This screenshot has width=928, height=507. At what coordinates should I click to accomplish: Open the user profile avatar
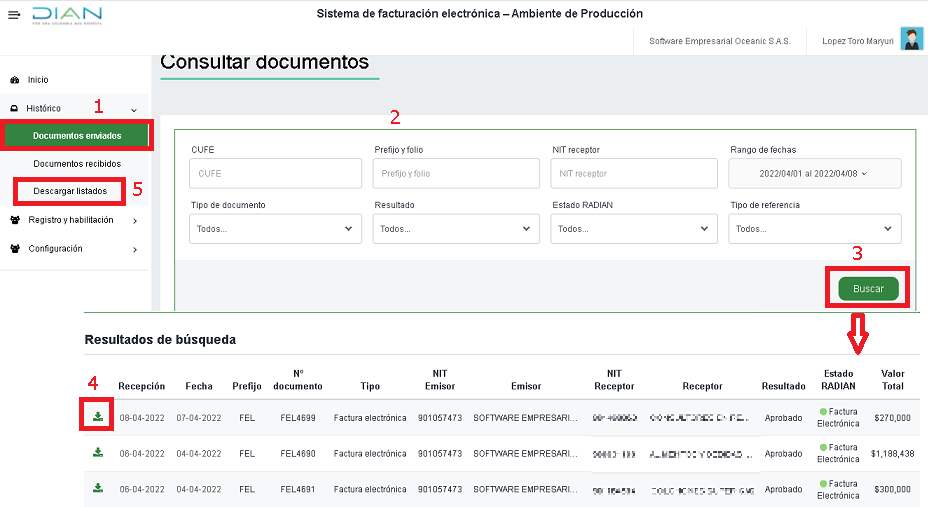[x=911, y=40]
